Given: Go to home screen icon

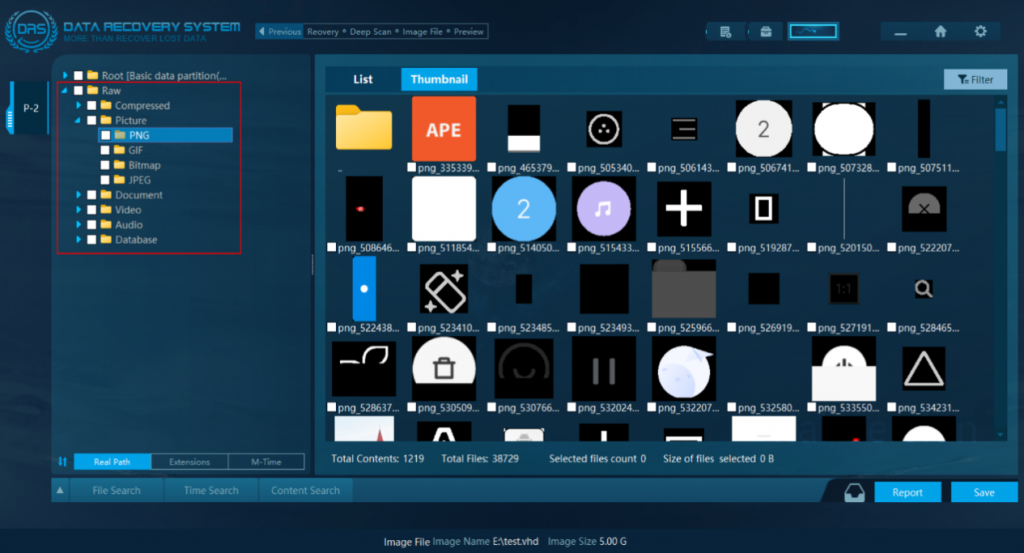Looking at the screenshot, I should point(940,32).
